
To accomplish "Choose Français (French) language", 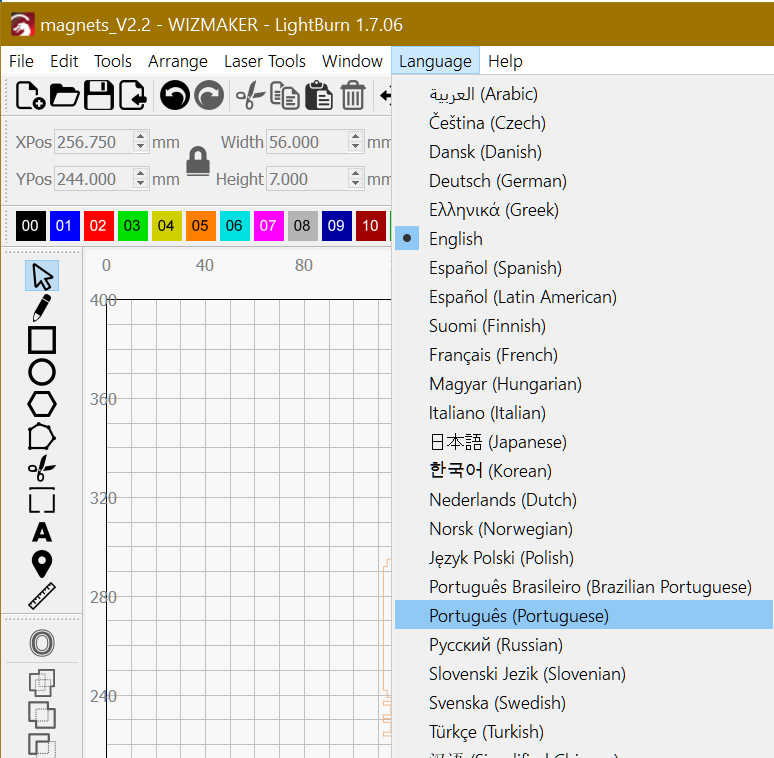I will tap(583, 355).
